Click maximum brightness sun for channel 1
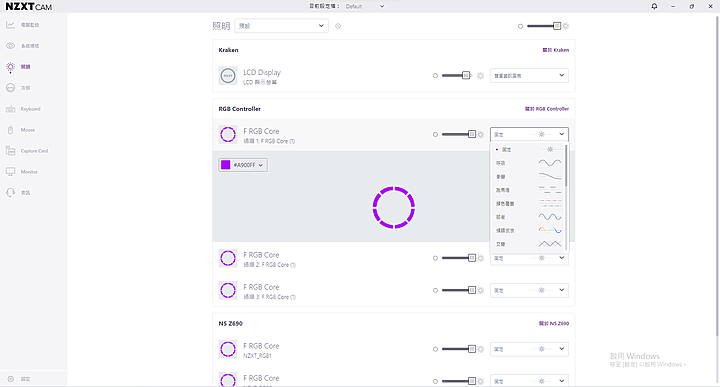Image resolution: width=720 pixels, height=387 pixels. pyautogui.click(x=480, y=135)
